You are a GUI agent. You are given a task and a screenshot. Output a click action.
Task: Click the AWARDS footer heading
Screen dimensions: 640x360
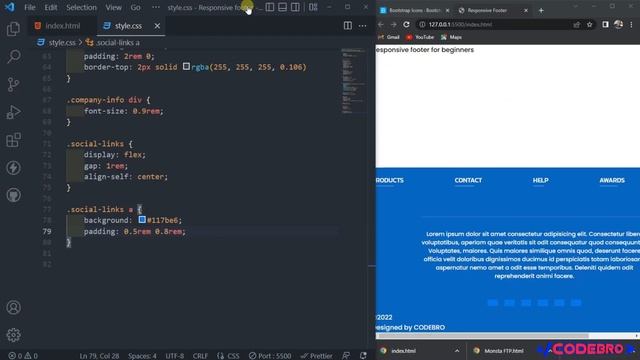point(612,180)
